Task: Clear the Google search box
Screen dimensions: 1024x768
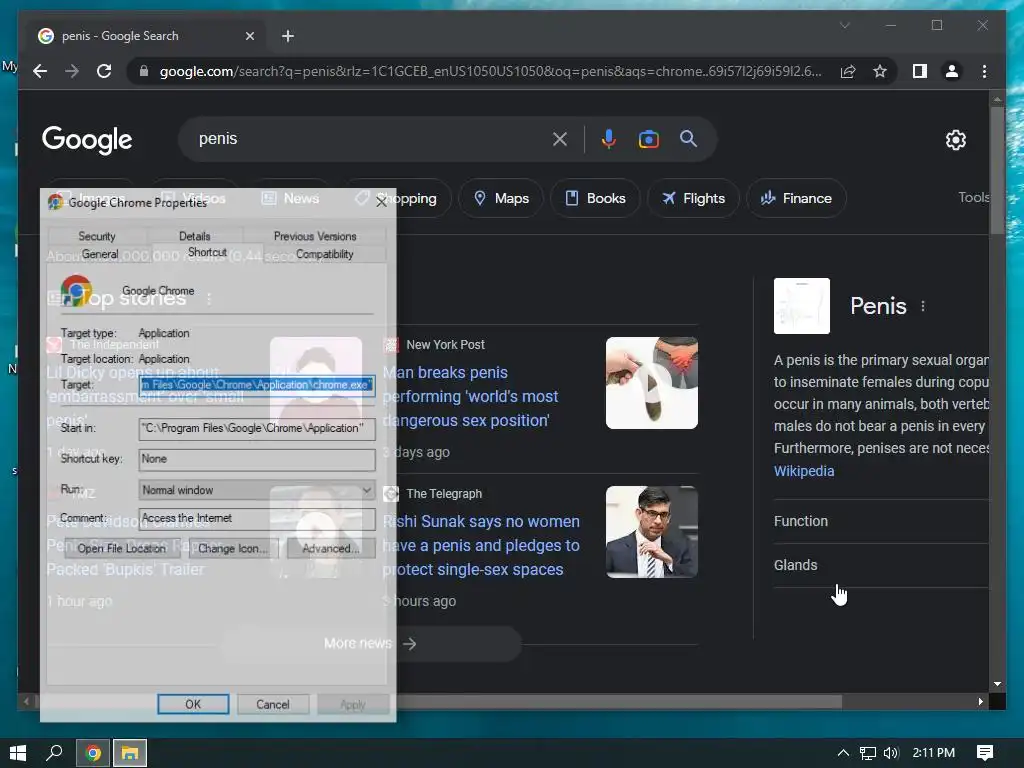Action: (560, 139)
